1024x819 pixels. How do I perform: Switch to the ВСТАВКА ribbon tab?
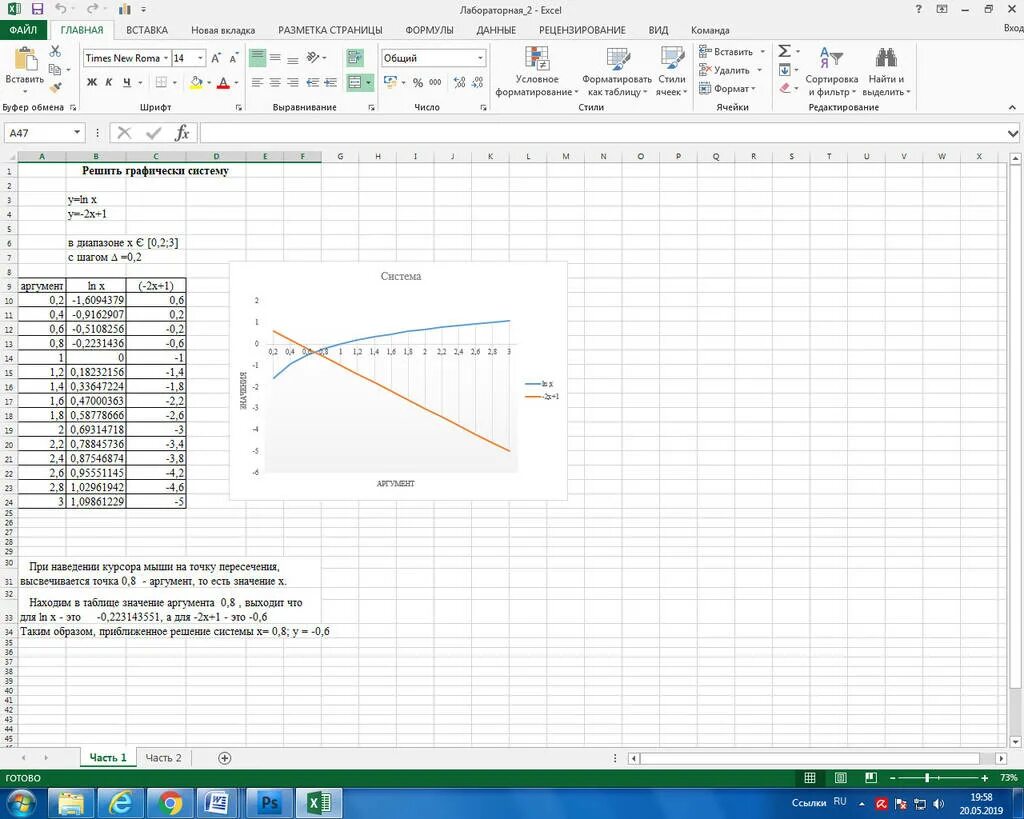click(147, 30)
